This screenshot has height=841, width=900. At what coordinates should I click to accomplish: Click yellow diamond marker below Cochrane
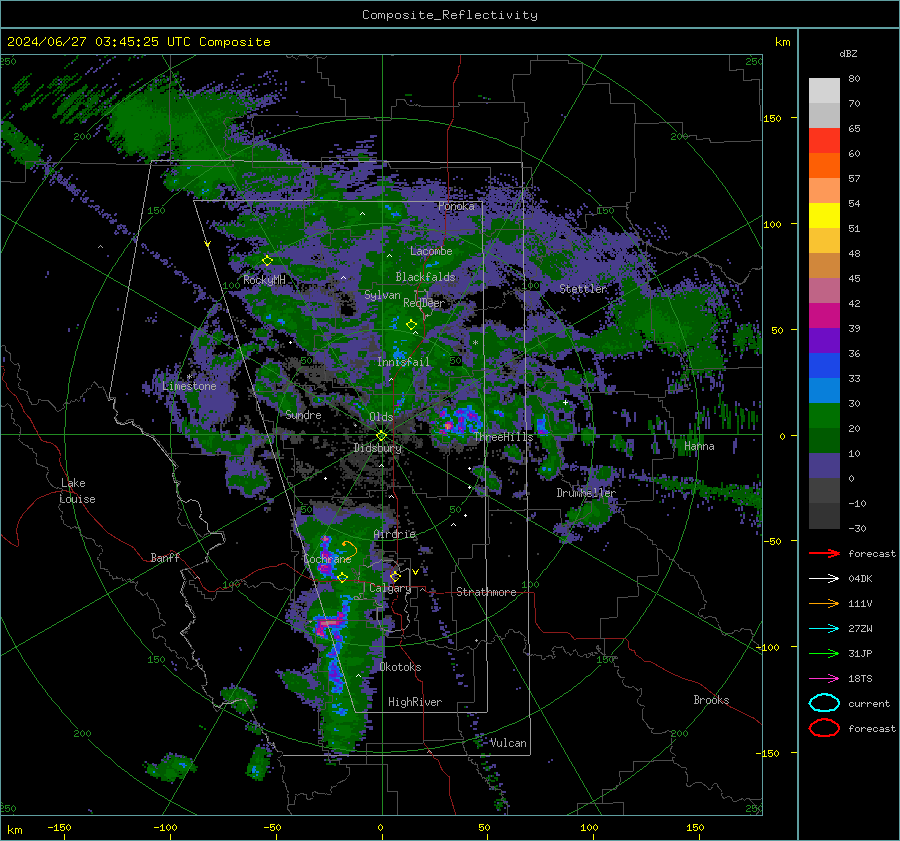[x=342, y=578]
